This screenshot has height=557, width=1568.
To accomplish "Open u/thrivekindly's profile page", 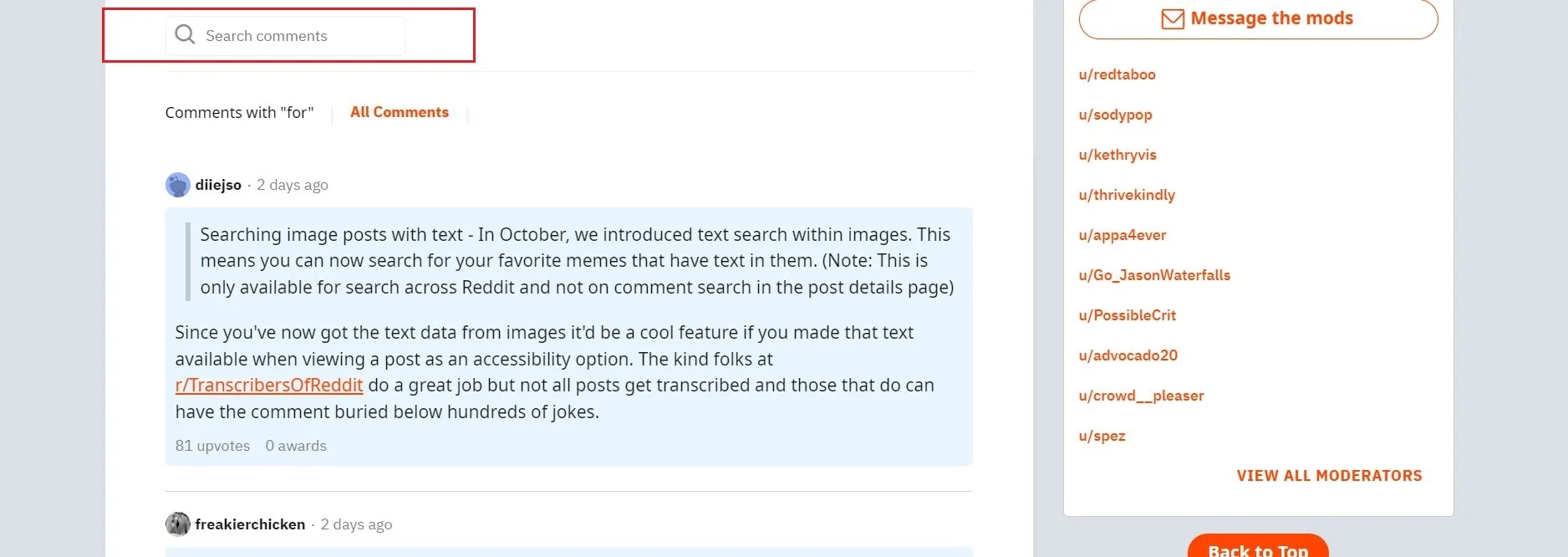I will [1127, 195].
